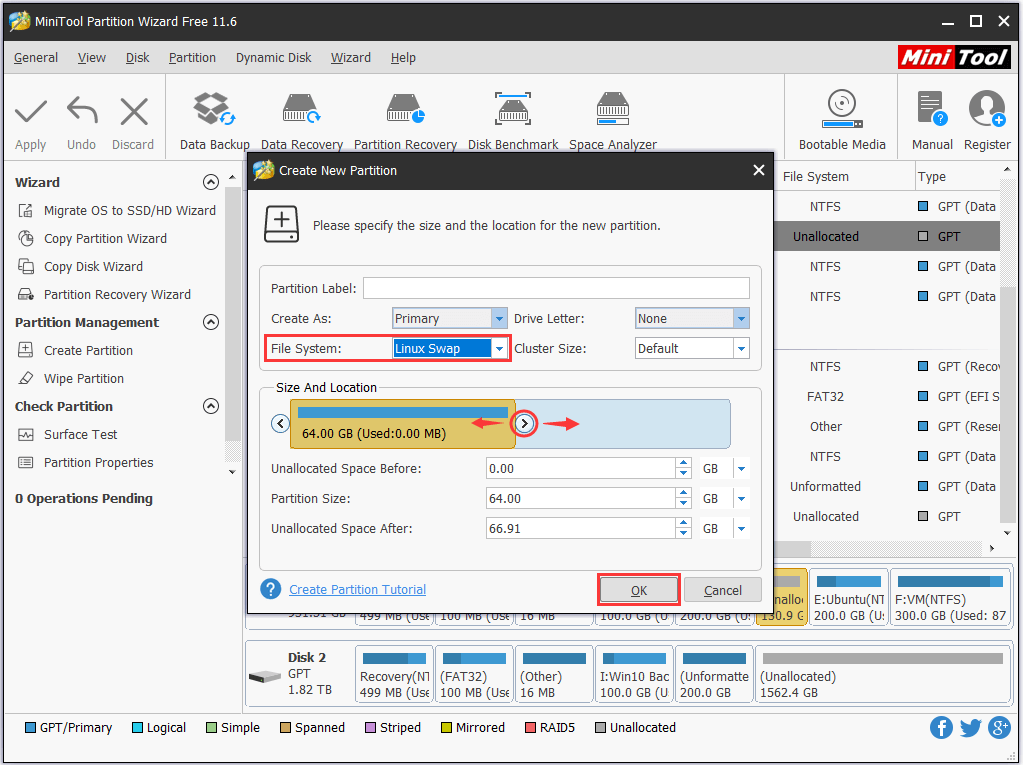Open the Create Partition Tutorial link
The height and width of the screenshot is (765, 1023).
(357, 590)
